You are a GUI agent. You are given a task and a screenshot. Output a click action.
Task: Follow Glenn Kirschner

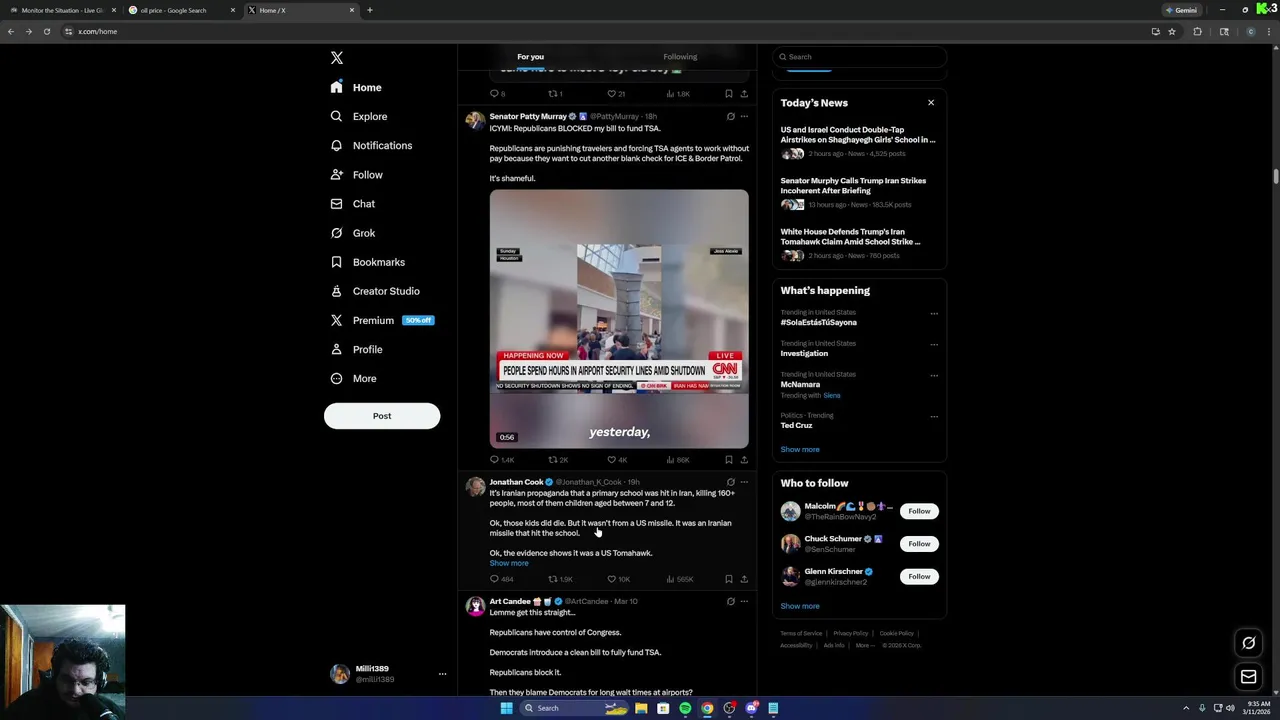(919, 576)
